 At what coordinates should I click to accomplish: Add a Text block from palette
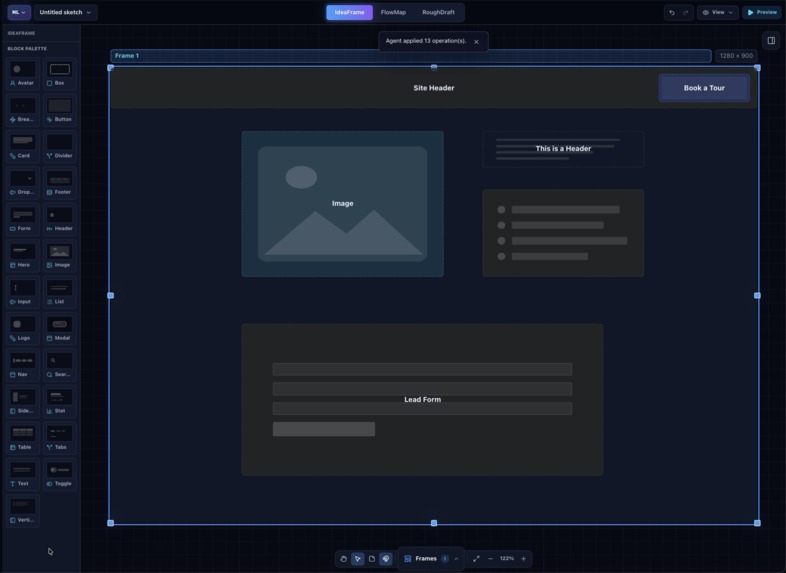pyautogui.click(x=23, y=474)
